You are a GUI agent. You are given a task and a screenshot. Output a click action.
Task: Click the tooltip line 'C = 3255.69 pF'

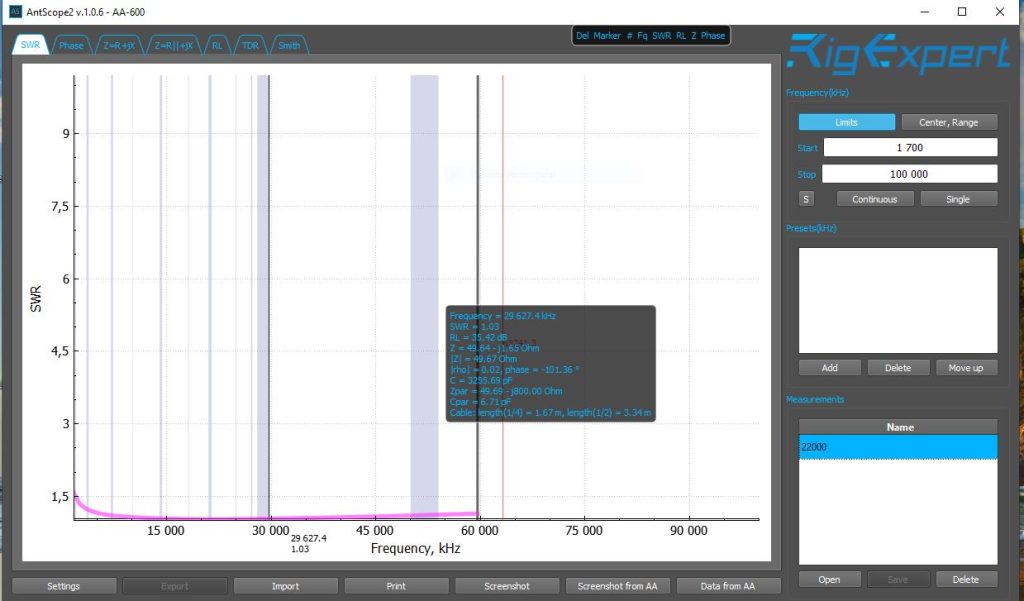[x=481, y=380]
